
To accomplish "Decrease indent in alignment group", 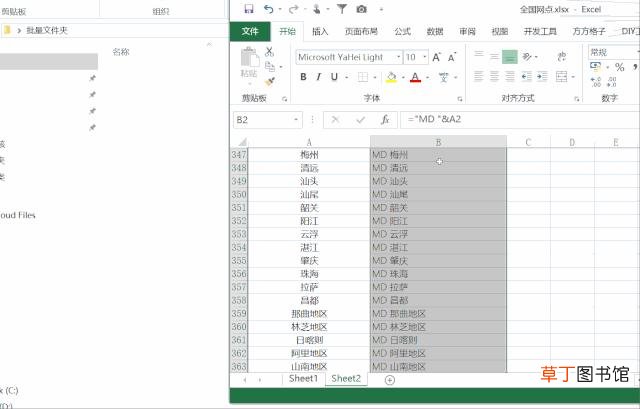I will (527, 76).
